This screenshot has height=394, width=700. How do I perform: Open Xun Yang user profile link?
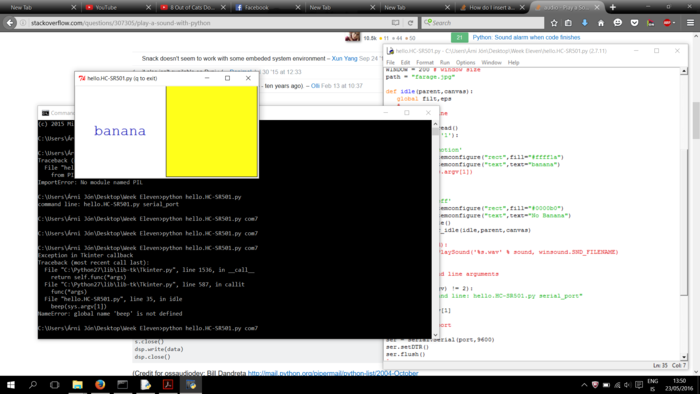coord(344,58)
